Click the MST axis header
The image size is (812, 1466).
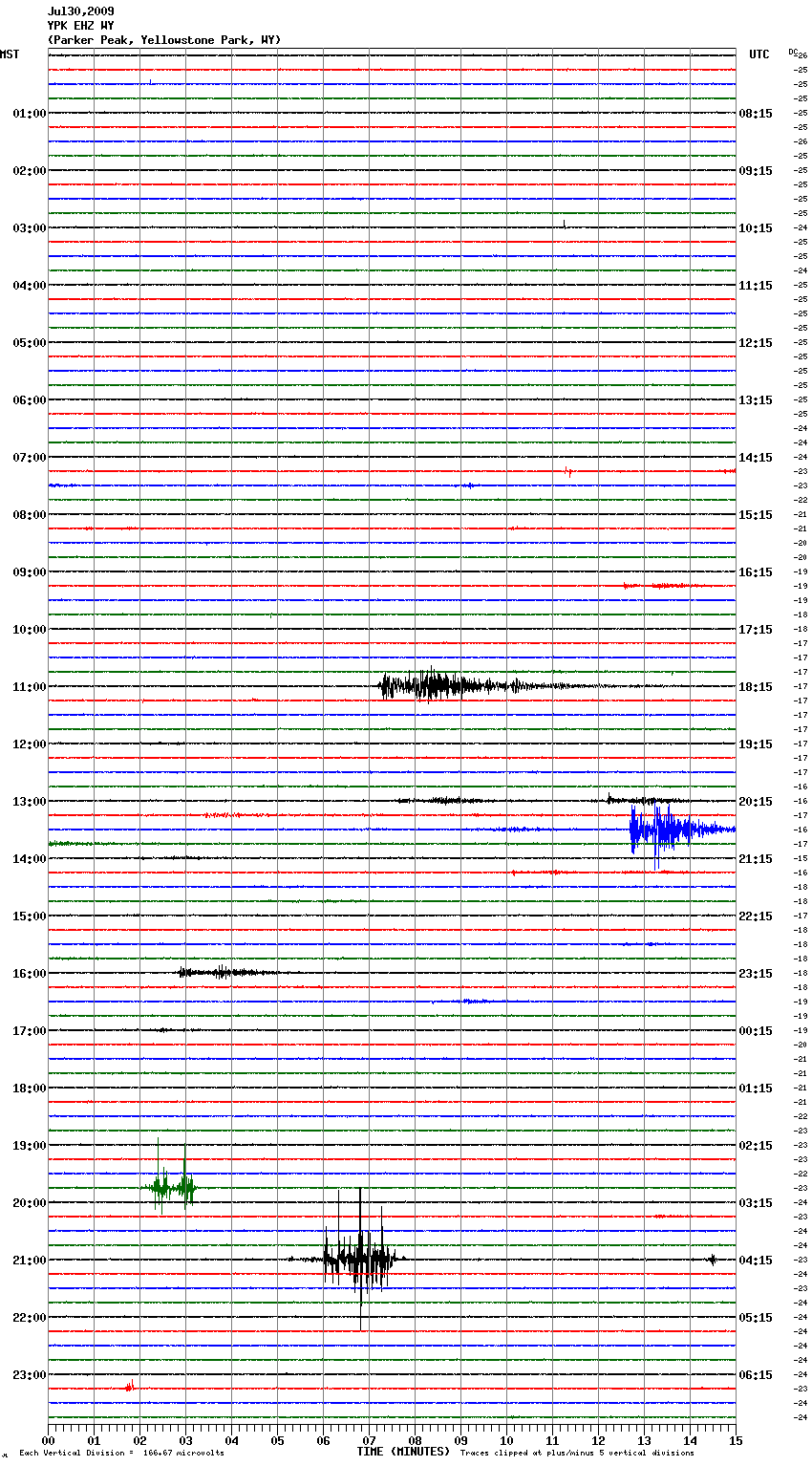[x=10, y=54]
